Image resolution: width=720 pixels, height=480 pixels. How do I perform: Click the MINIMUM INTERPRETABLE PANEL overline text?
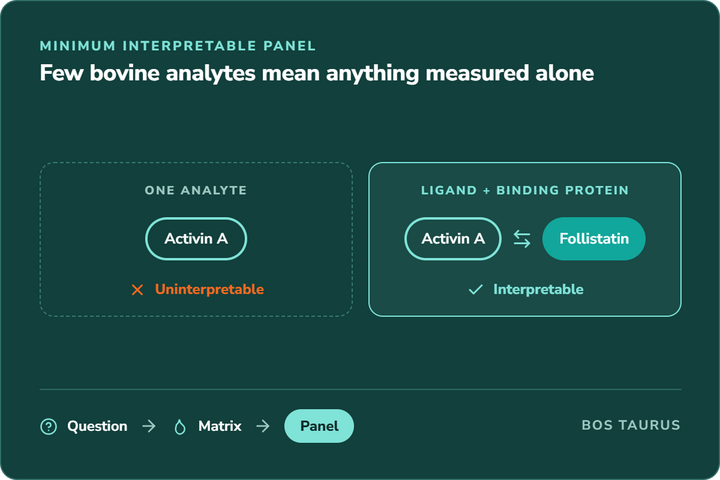coord(178,46)
